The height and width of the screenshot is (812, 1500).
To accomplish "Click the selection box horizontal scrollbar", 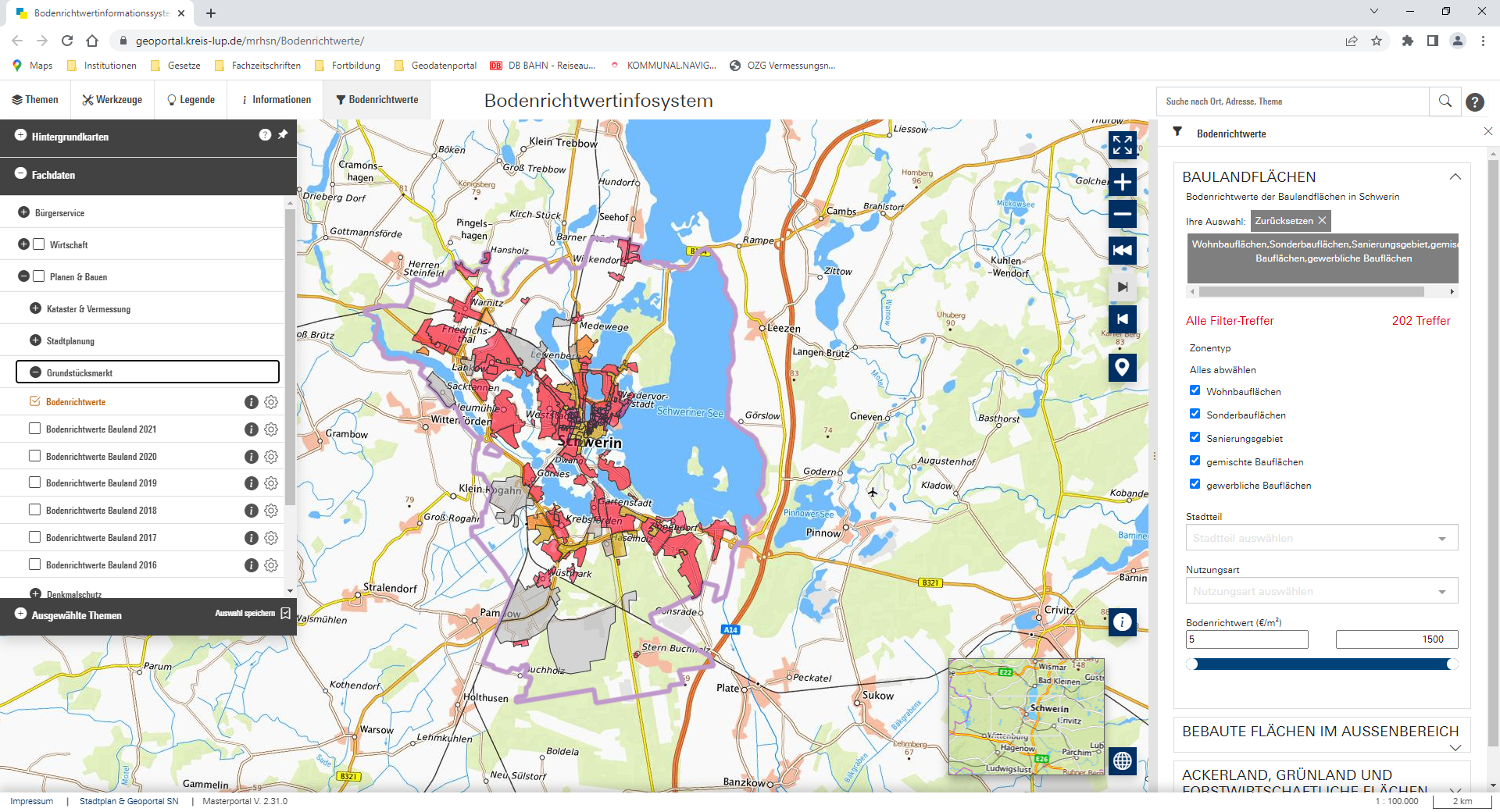I will (x=1312, y=292).
